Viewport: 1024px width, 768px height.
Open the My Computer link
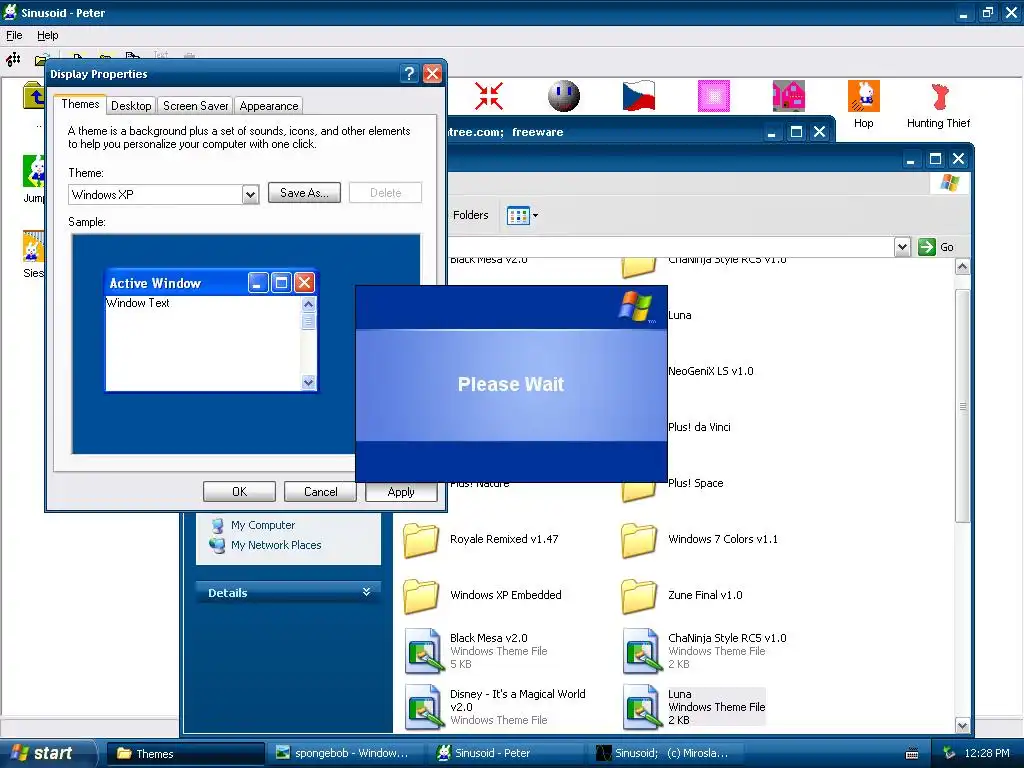pyautogui.click(x=263, y=525)
